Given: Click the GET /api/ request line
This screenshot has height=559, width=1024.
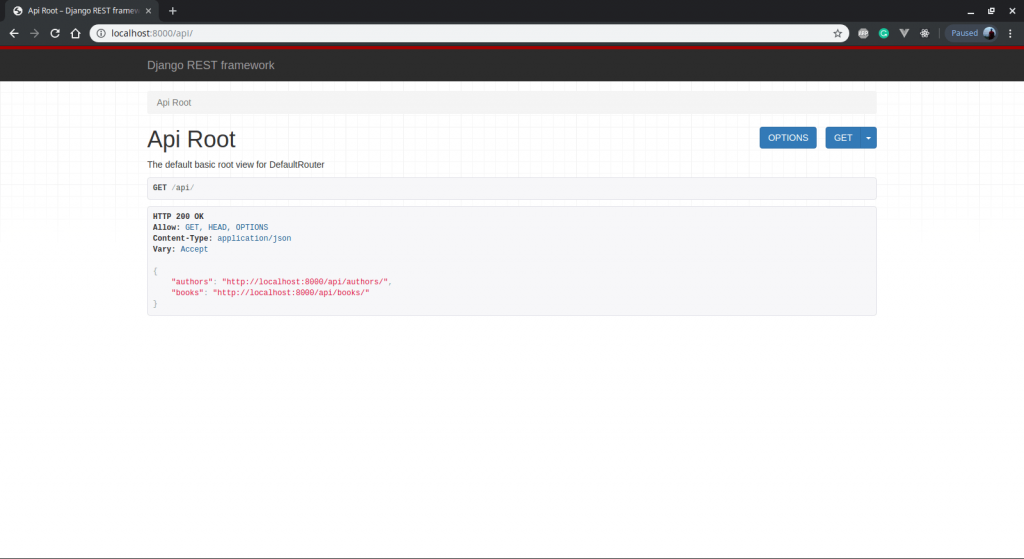Looking at the screenshot, I should [511, 188].
